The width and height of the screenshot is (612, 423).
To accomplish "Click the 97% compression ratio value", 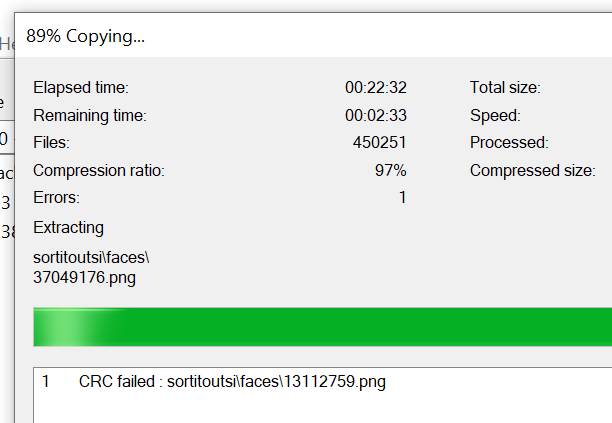I will tap(390, 170).
